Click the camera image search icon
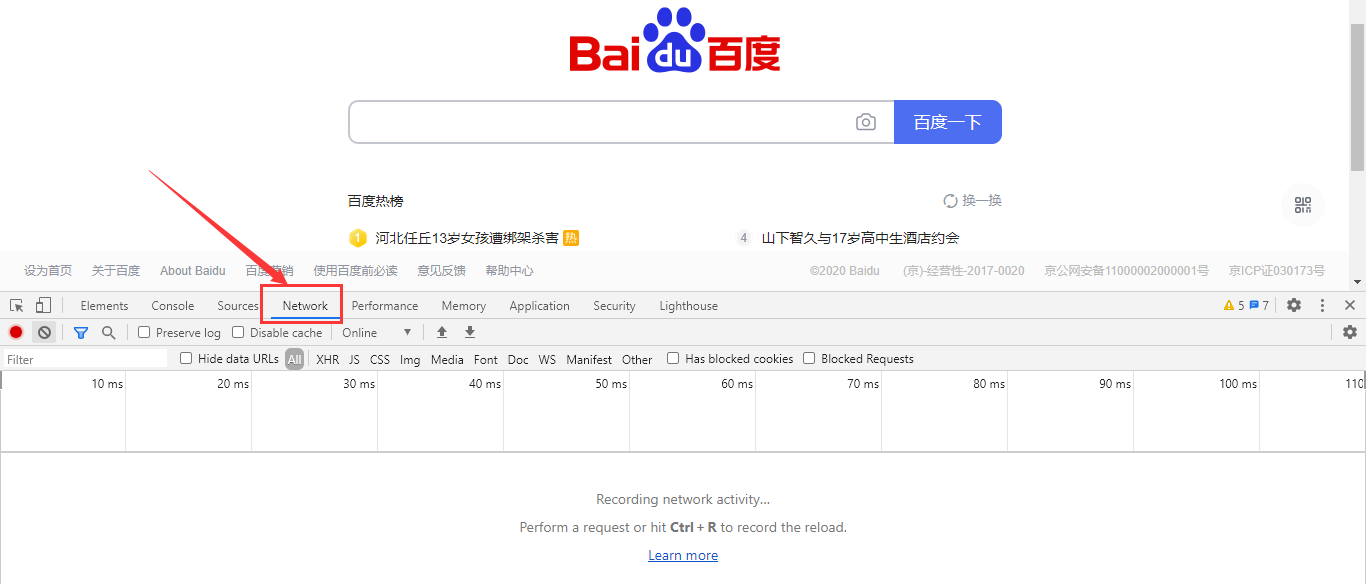1366x584 pixels. (x=866, y=122)
